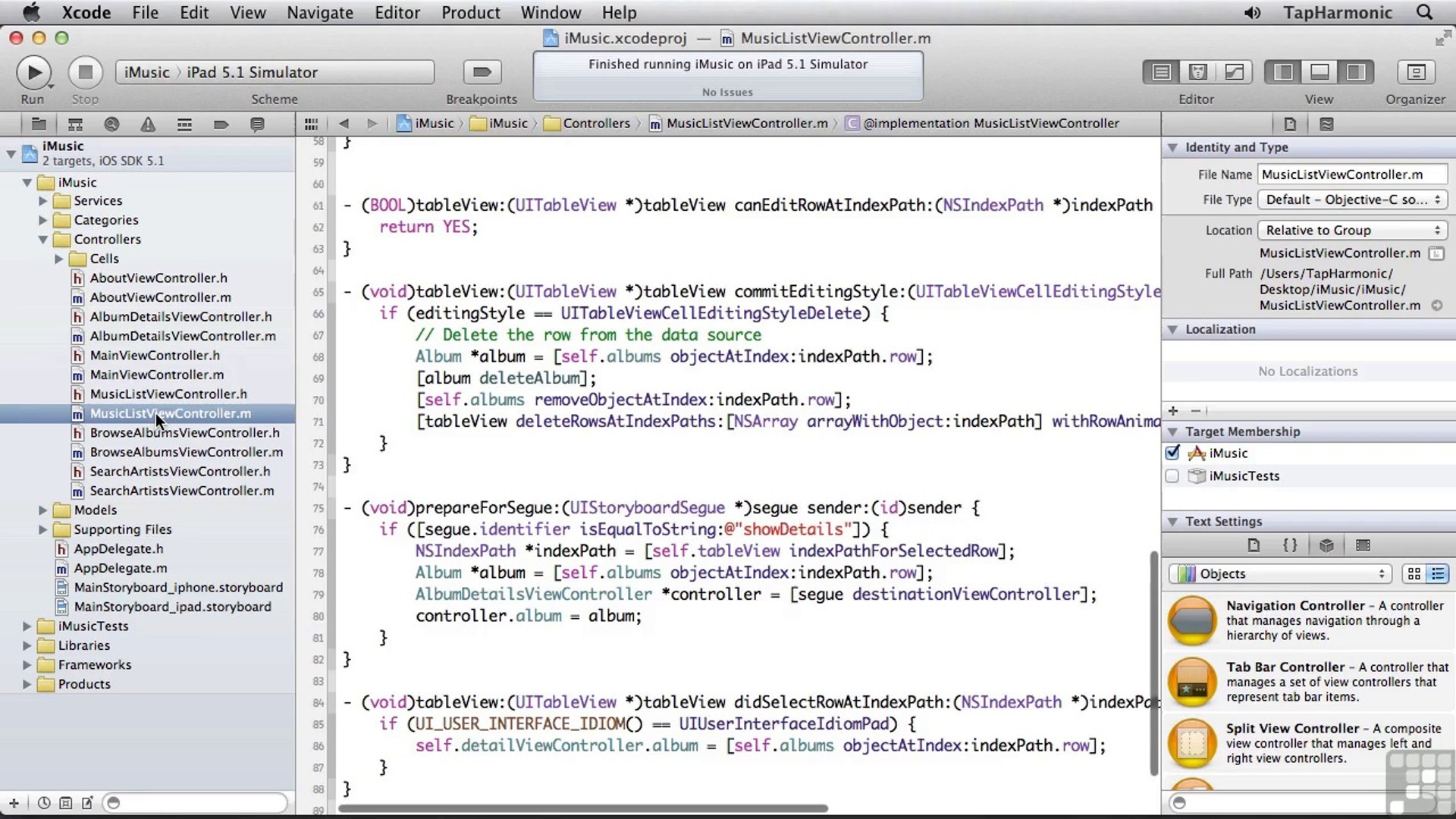
Task: Open the related files grid menu in jump bar
Action: [x=311, y=124]
